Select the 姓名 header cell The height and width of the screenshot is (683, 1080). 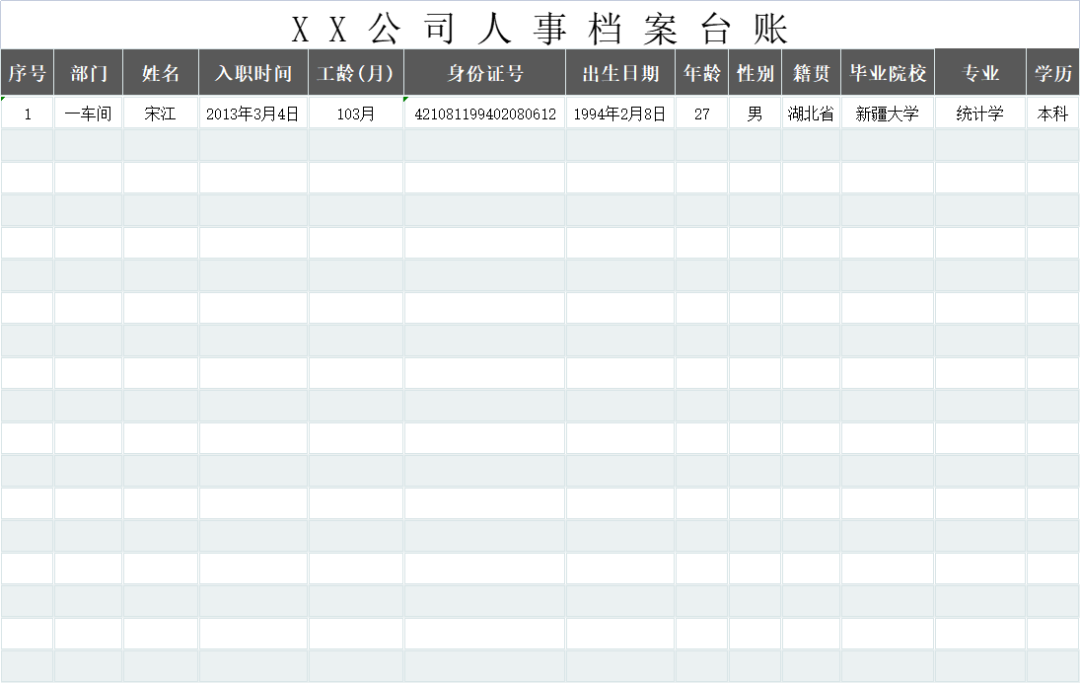click(160, 72)
